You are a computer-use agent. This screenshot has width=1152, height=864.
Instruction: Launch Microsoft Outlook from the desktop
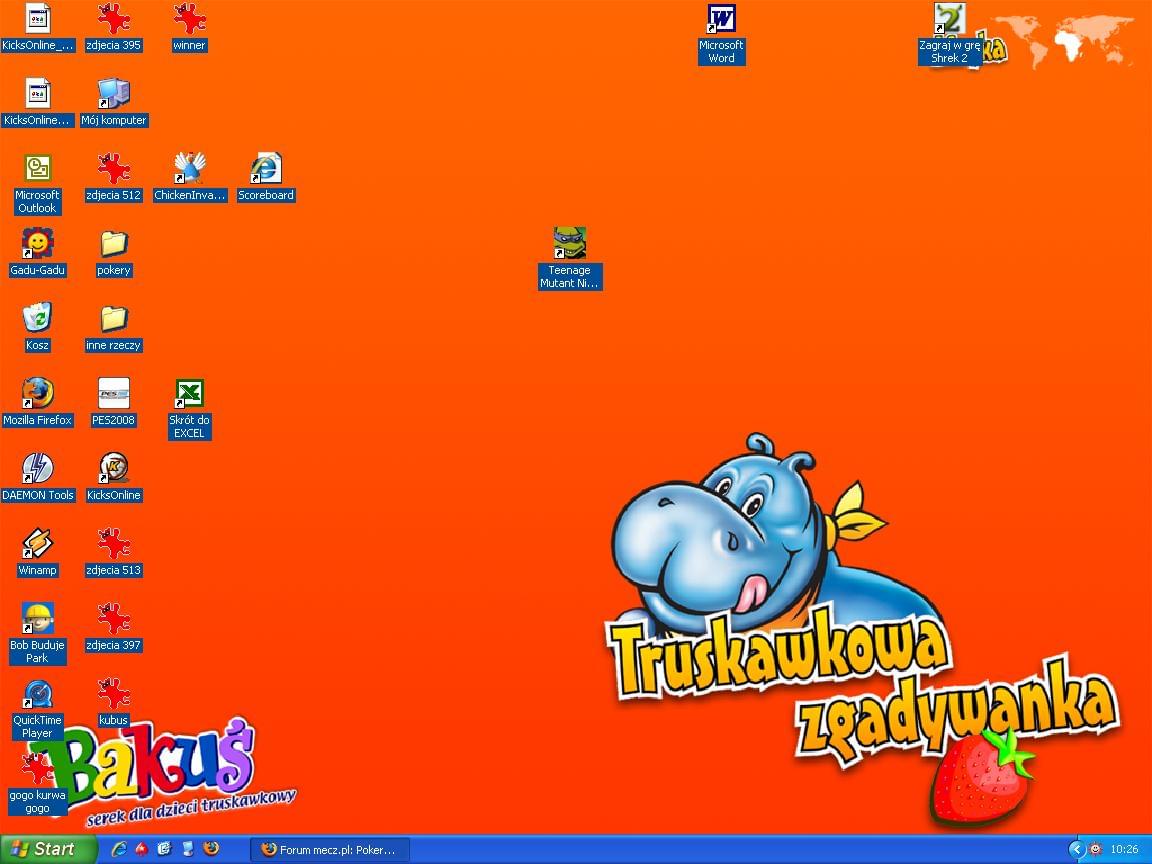click(37, 184)
